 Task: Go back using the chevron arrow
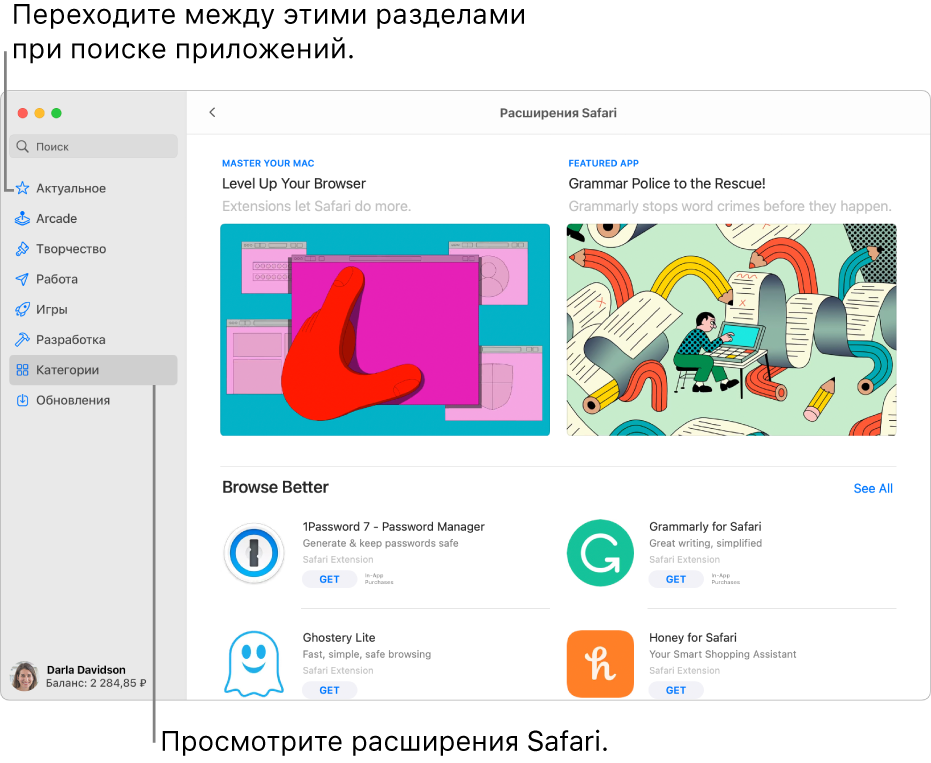[x=213, y=112]
